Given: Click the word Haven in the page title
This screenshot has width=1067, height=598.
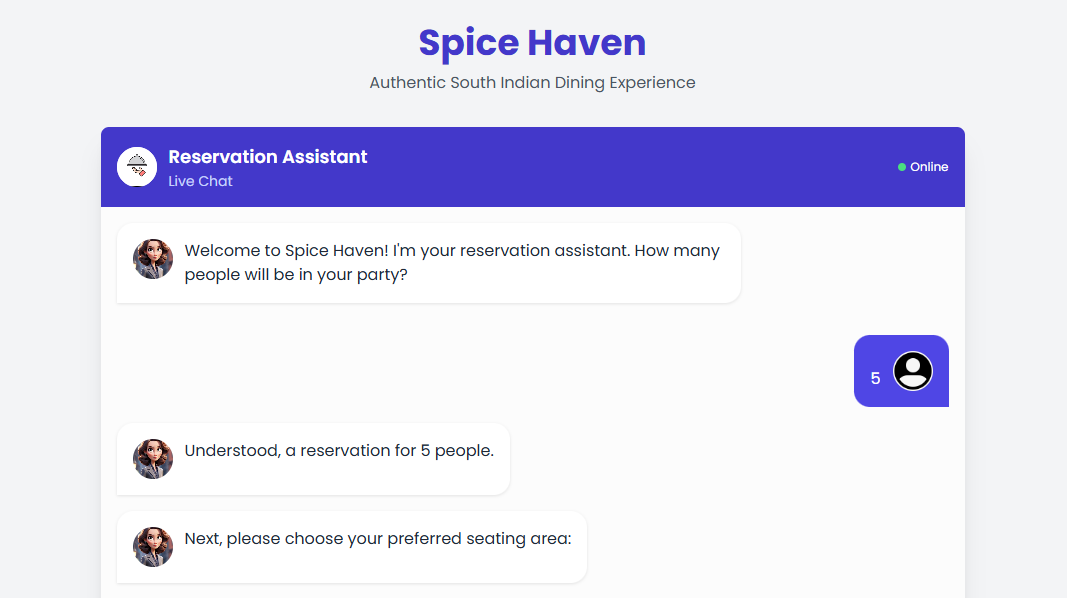Looking at the screenshot, I should point(587,43).
